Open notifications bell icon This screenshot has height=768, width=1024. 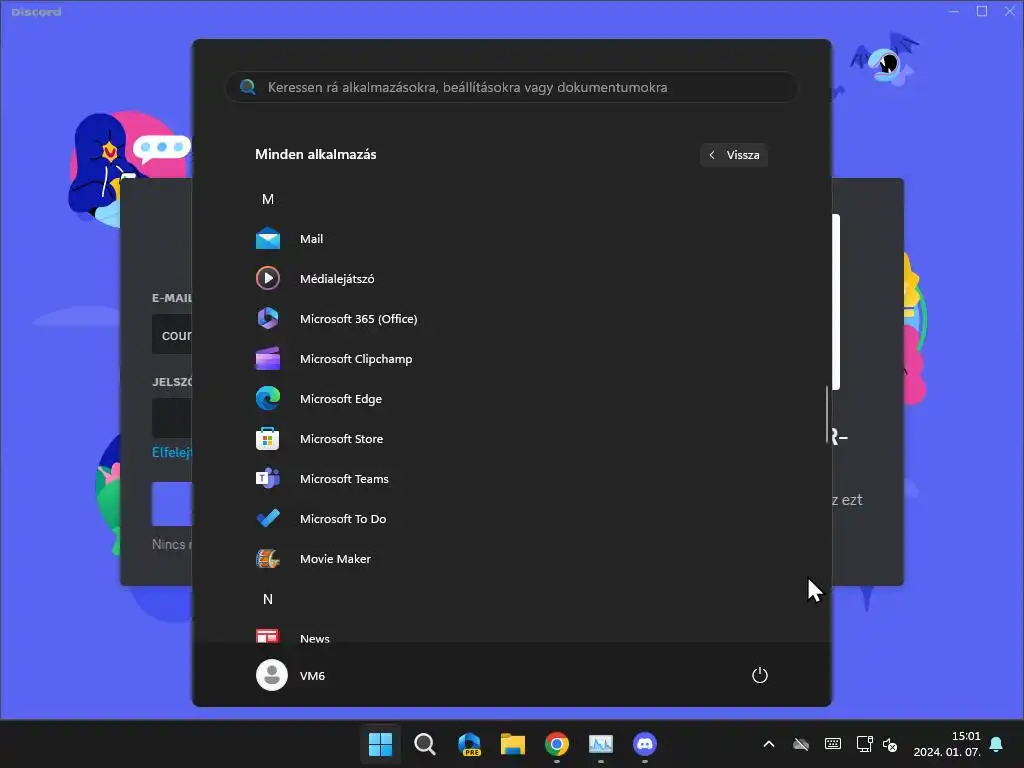tap(996, 744)
